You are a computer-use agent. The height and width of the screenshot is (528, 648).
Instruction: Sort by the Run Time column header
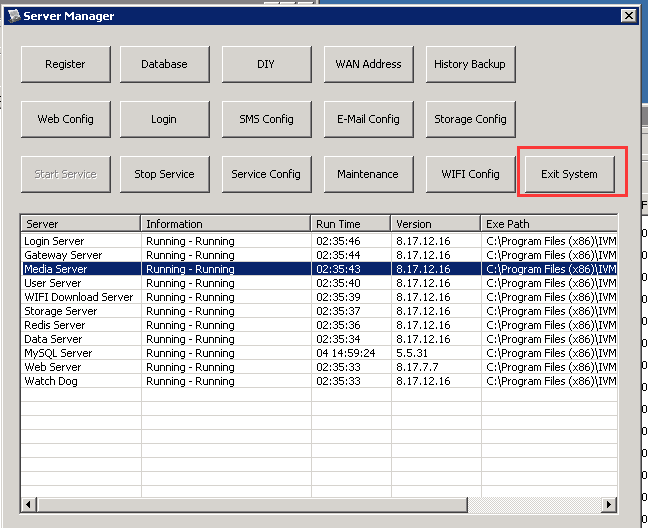351,224
